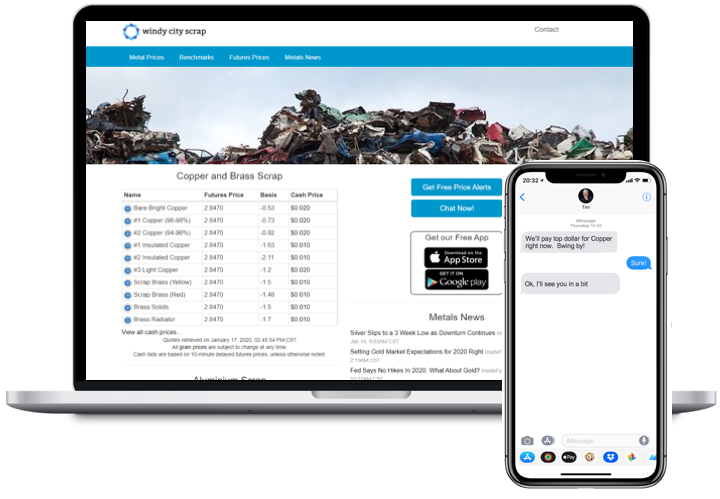Image resolution: width=720 pixels, height=499 pixels.
Task: Click the -1.63 basis value
Action: click(x=267, y=245)
